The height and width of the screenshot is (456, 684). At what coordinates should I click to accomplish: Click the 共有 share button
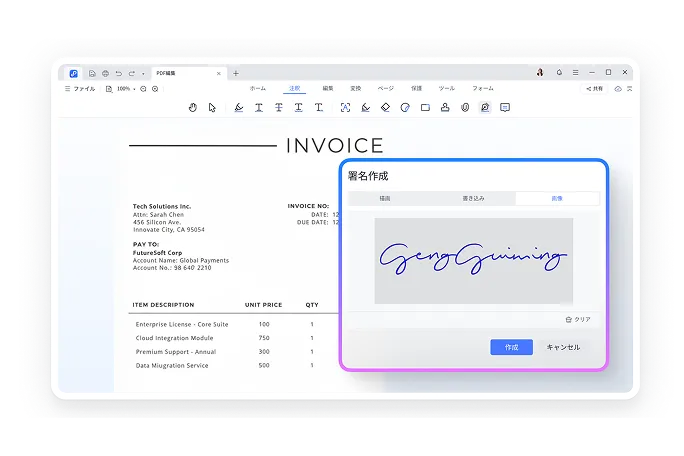[594, 89]
